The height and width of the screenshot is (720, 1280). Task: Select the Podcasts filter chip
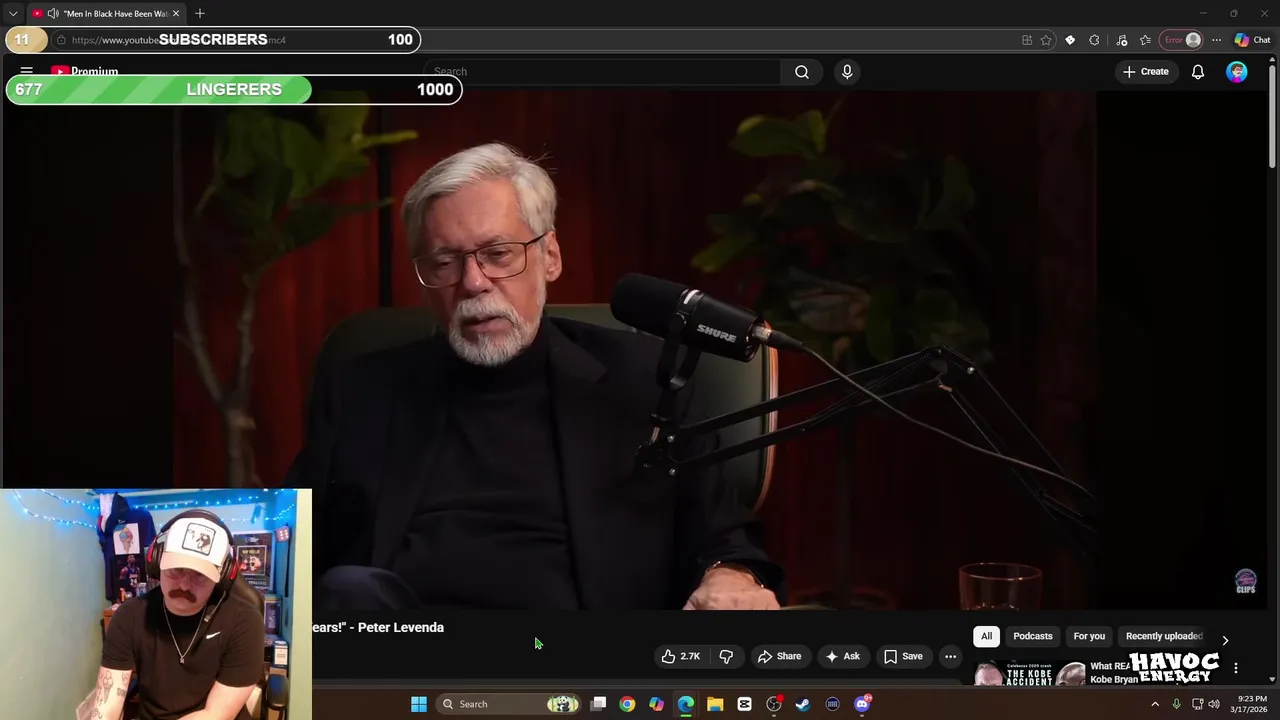tap(1033, 636)
